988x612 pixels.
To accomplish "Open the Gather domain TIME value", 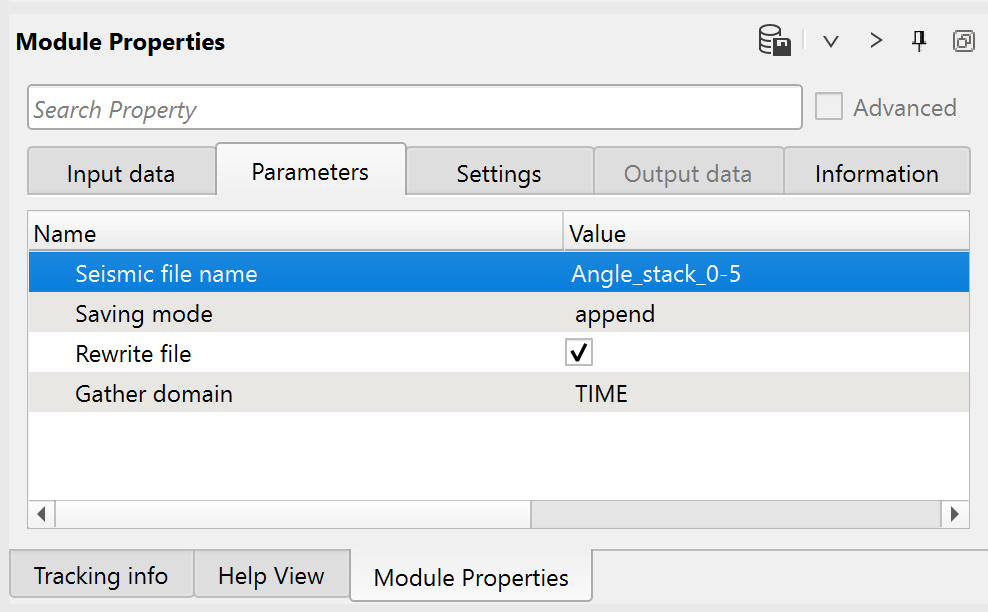I will [x=601, y=394].
